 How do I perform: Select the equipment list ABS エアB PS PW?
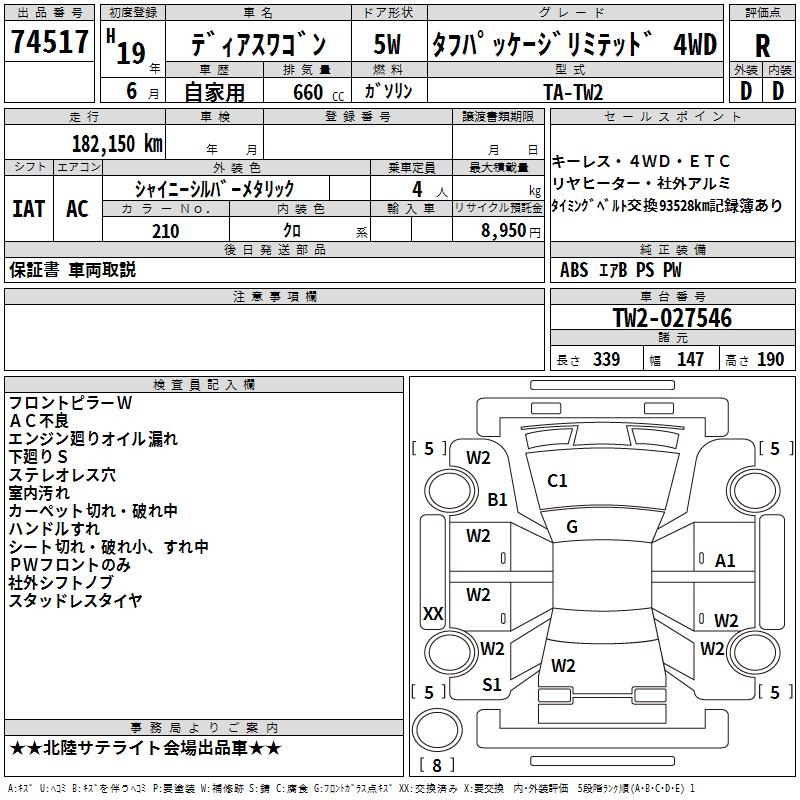click(620, 270)
